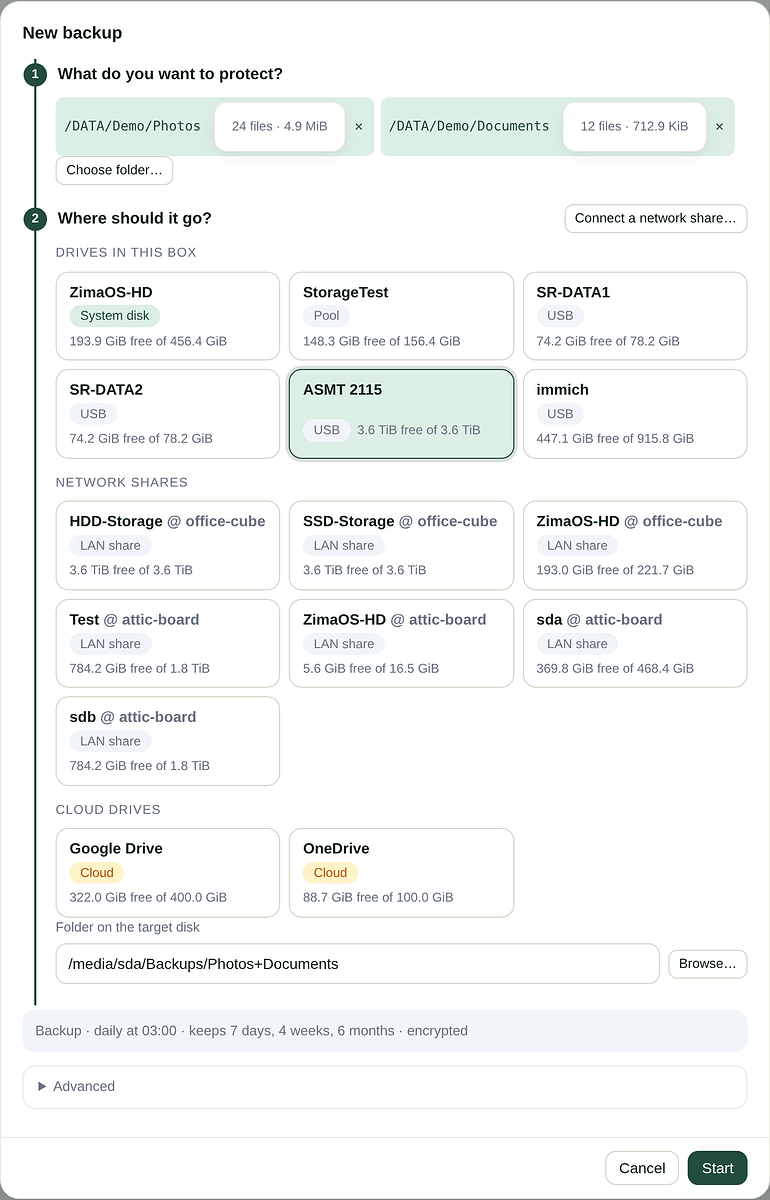Remove the /DATA/Demo/Photos folder chip
The height and width of the screenshot is (1200, 770).
pyautogui.click(x=359, y=127)
